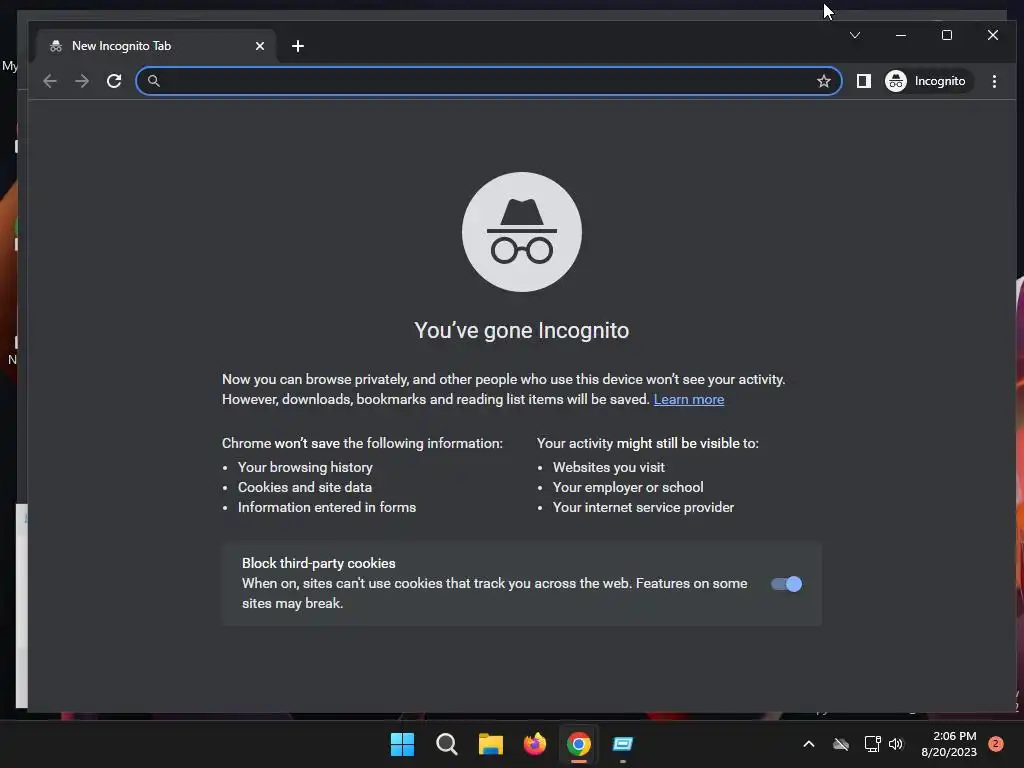1024x768 pixels.
Task: Open the notification badge showing 2
Action: click(996, 744)
